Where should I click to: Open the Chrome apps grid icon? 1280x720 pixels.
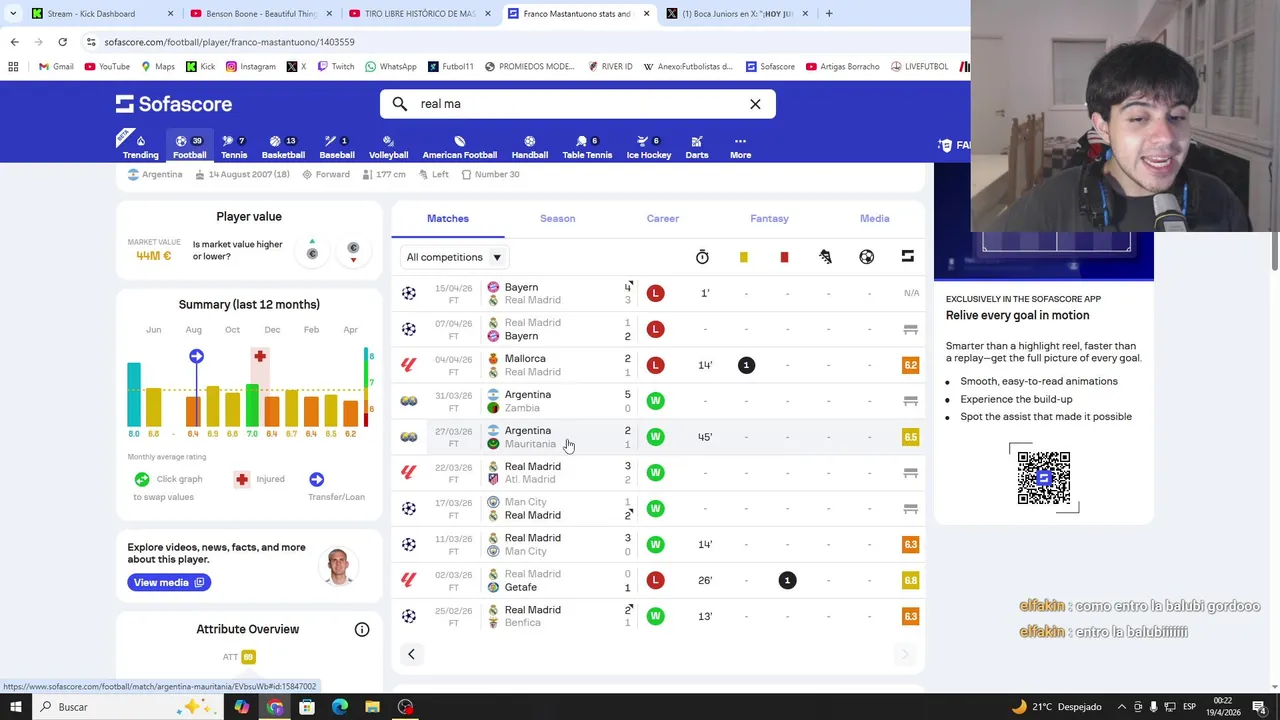(13, 67)
